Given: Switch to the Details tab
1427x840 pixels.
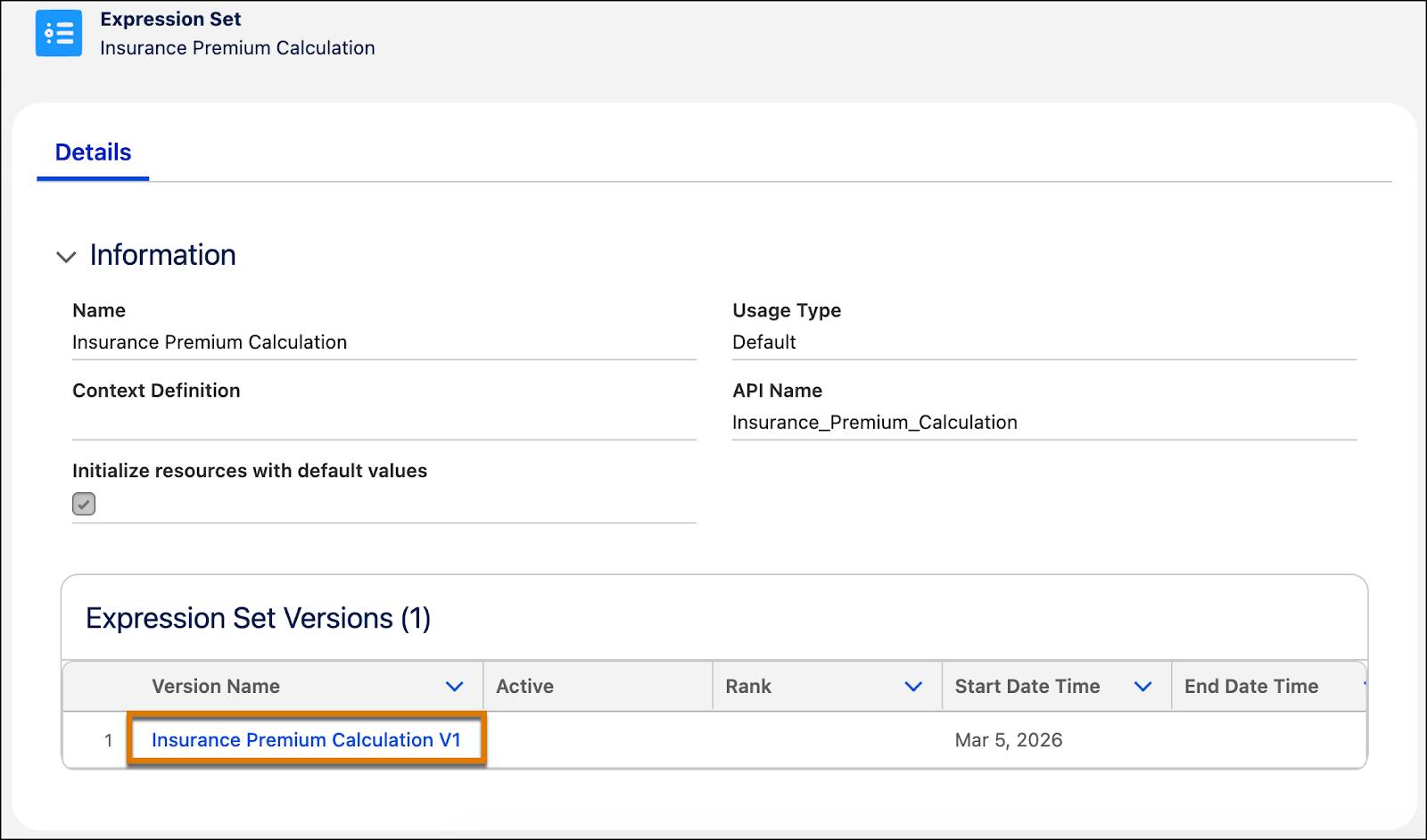Looking at the screenshot, I should 92,152.
